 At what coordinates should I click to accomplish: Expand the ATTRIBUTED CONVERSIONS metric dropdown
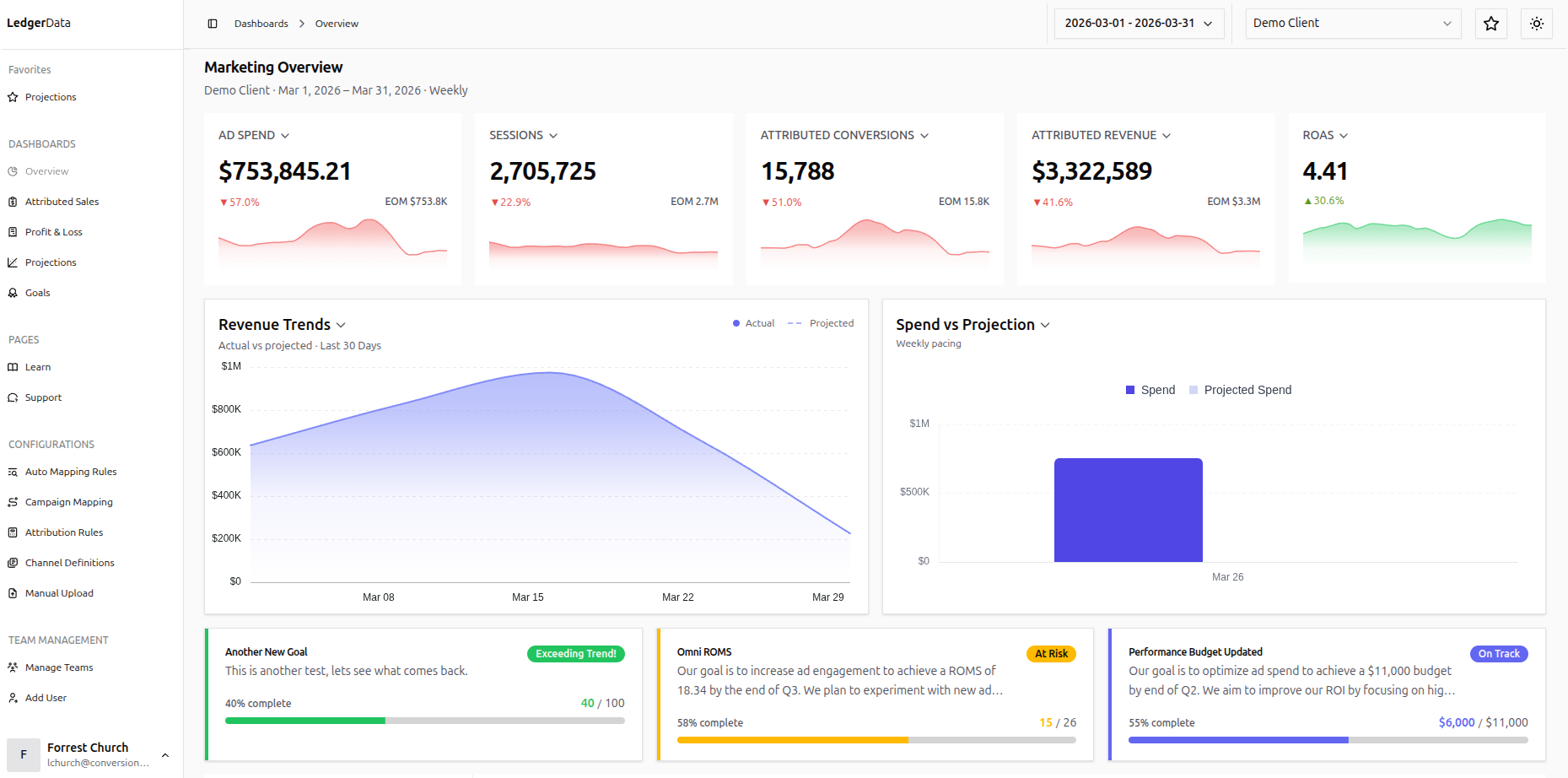click(x=924, y=136)
